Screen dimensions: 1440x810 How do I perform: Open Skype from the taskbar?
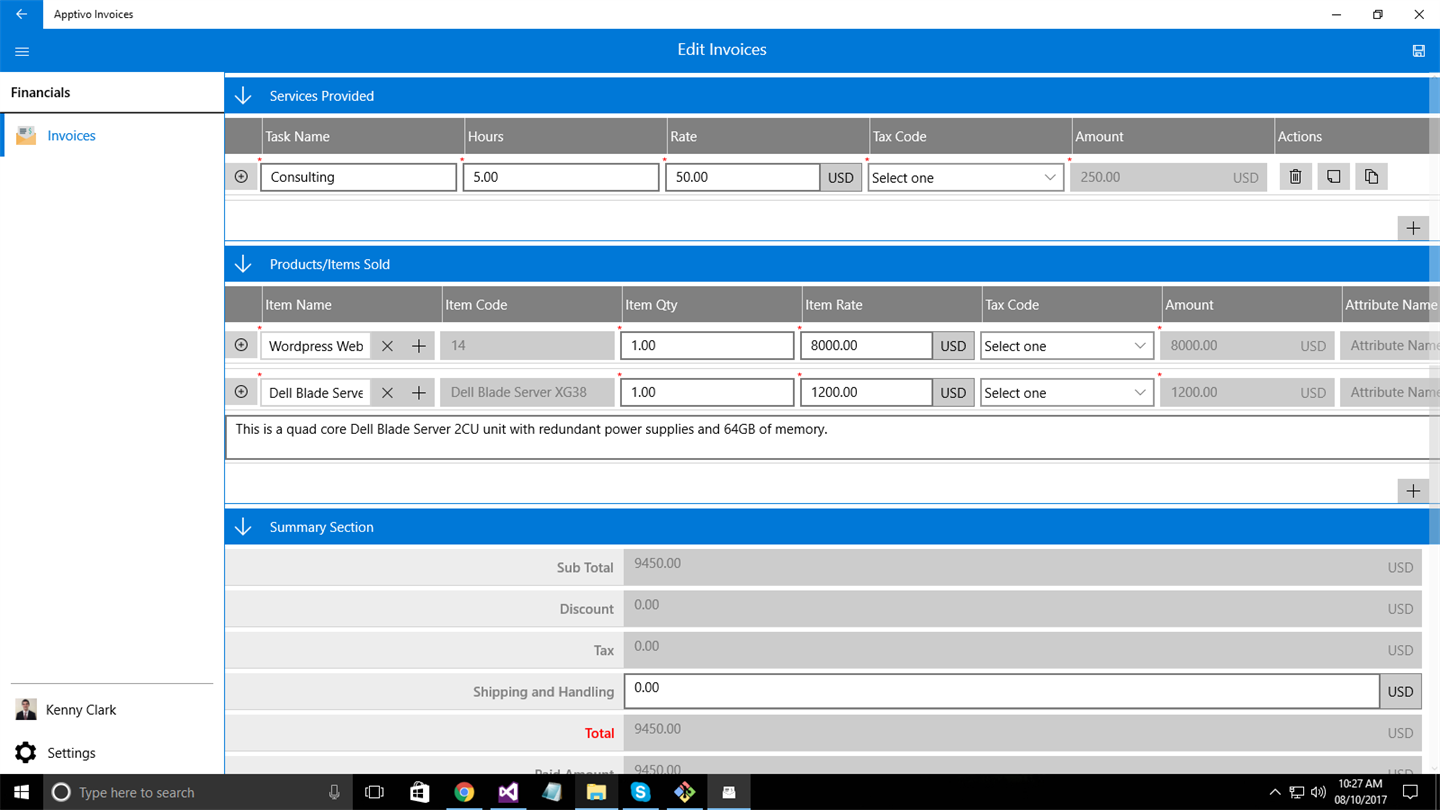pyautogui.click(x=641, y=792)
